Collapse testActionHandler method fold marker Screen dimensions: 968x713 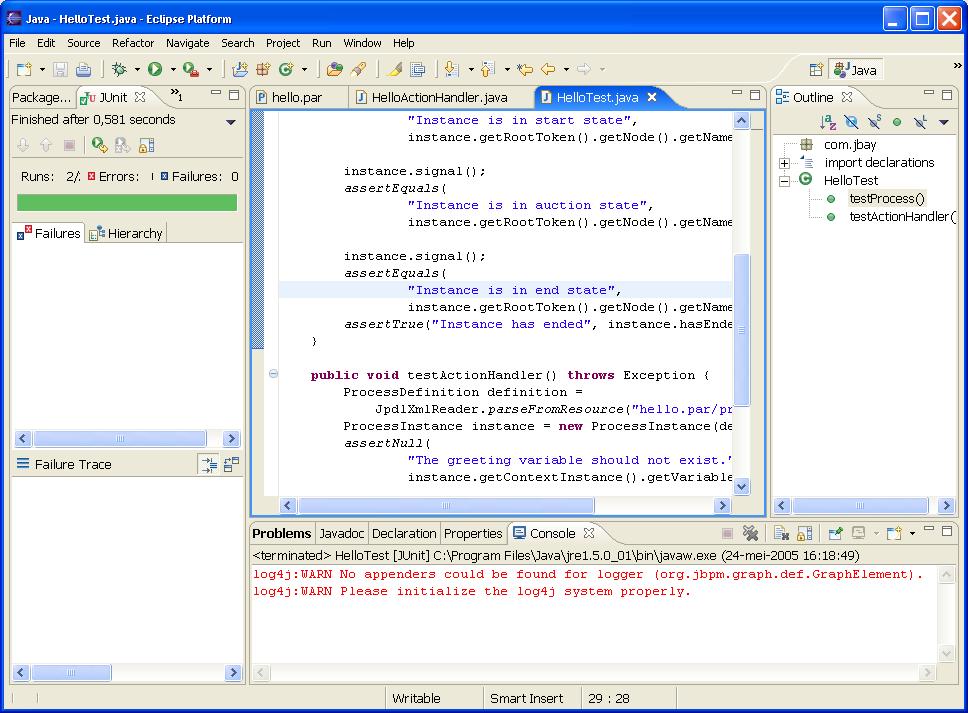click(x=273, y=373)
